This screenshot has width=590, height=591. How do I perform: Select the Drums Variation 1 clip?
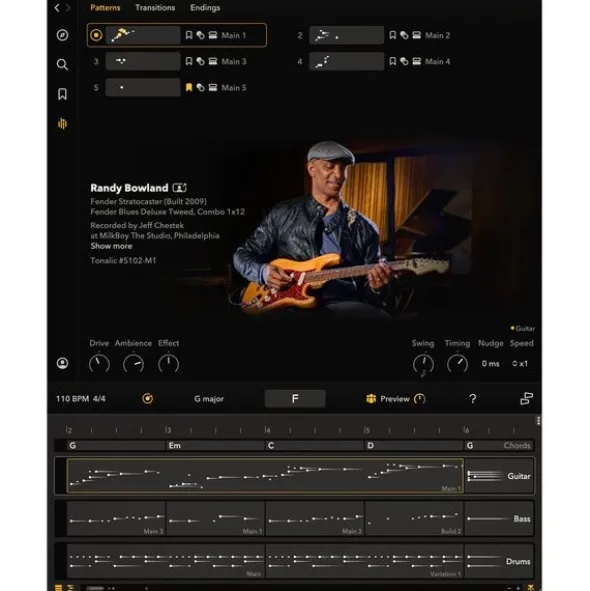(x=365, y=561)
